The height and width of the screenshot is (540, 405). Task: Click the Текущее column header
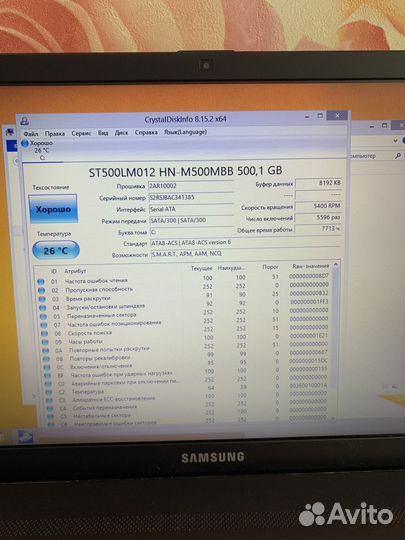click(202, 268)
